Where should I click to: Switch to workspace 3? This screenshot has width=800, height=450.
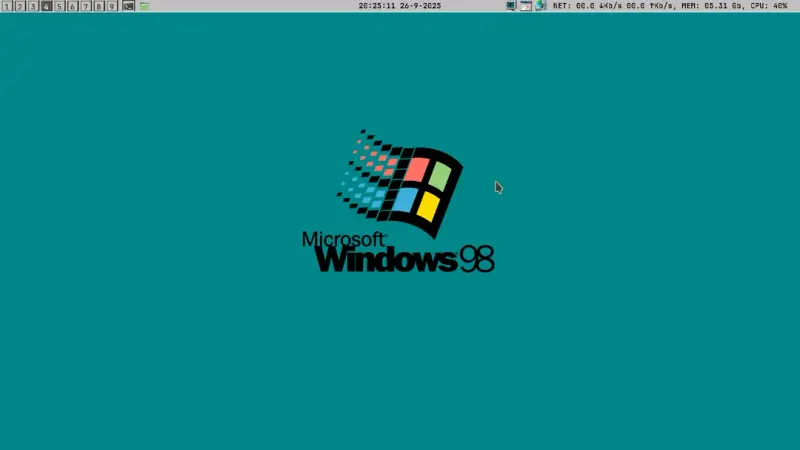(x=33, y=6)
